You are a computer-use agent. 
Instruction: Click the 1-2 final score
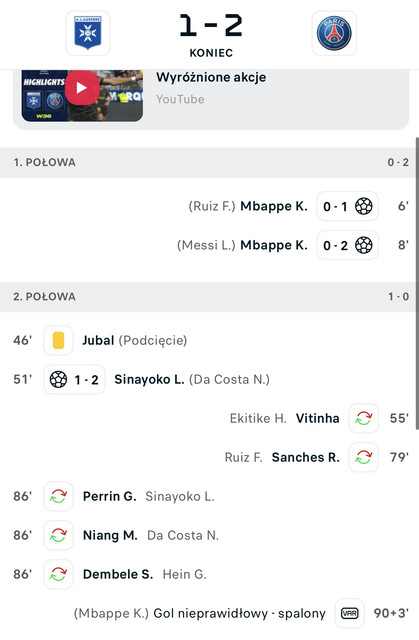tap(211, 26)
